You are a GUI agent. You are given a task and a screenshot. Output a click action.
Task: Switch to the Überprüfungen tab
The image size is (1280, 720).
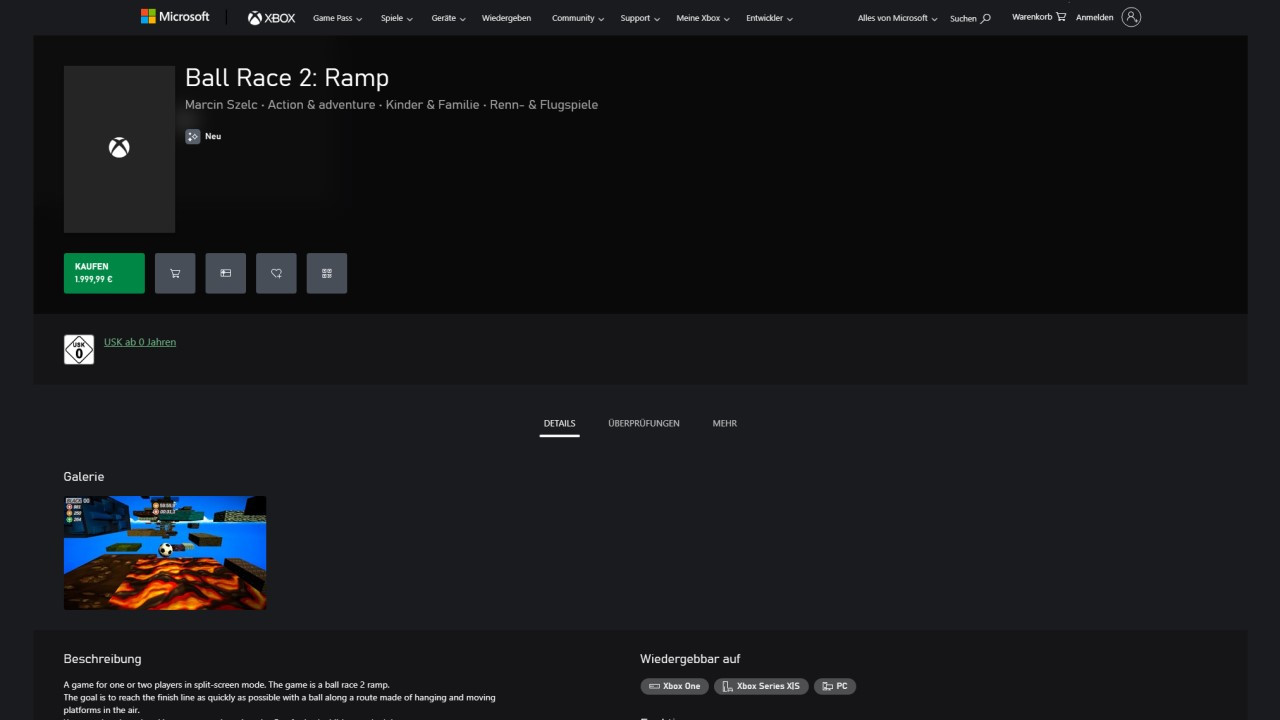[643, 423]
